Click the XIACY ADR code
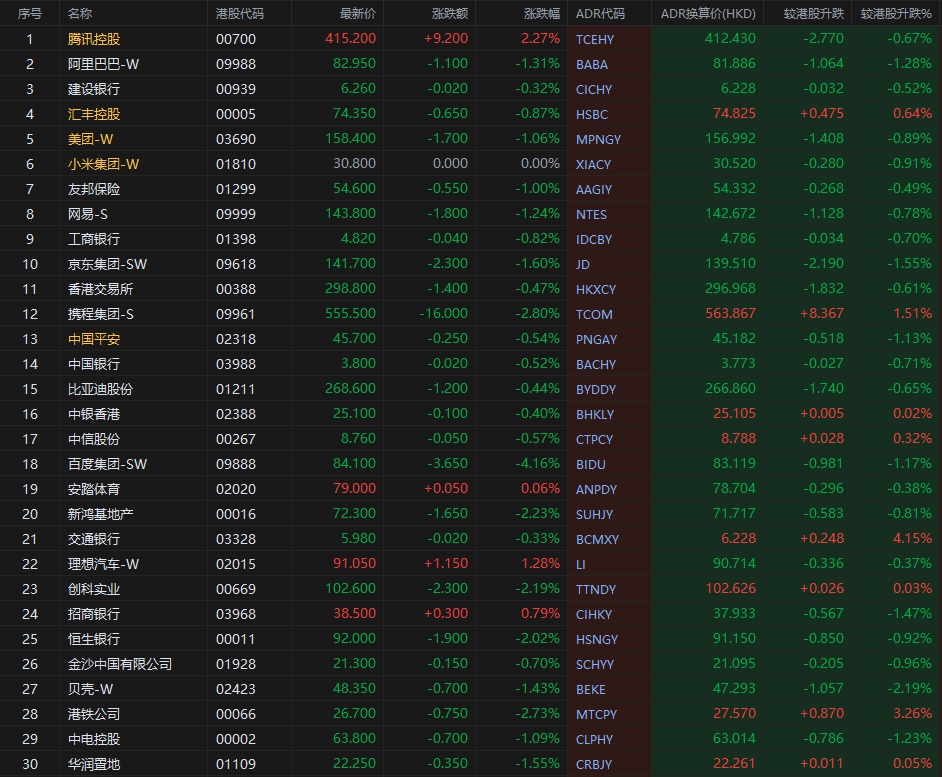This screenshot has width=942, height=777. (x=594, y=165)
